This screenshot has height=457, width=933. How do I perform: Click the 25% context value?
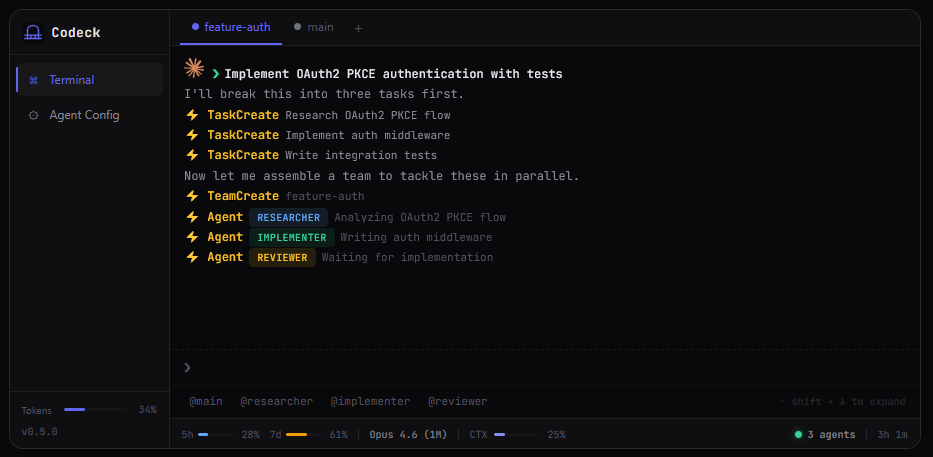click(x=556, y=434)
